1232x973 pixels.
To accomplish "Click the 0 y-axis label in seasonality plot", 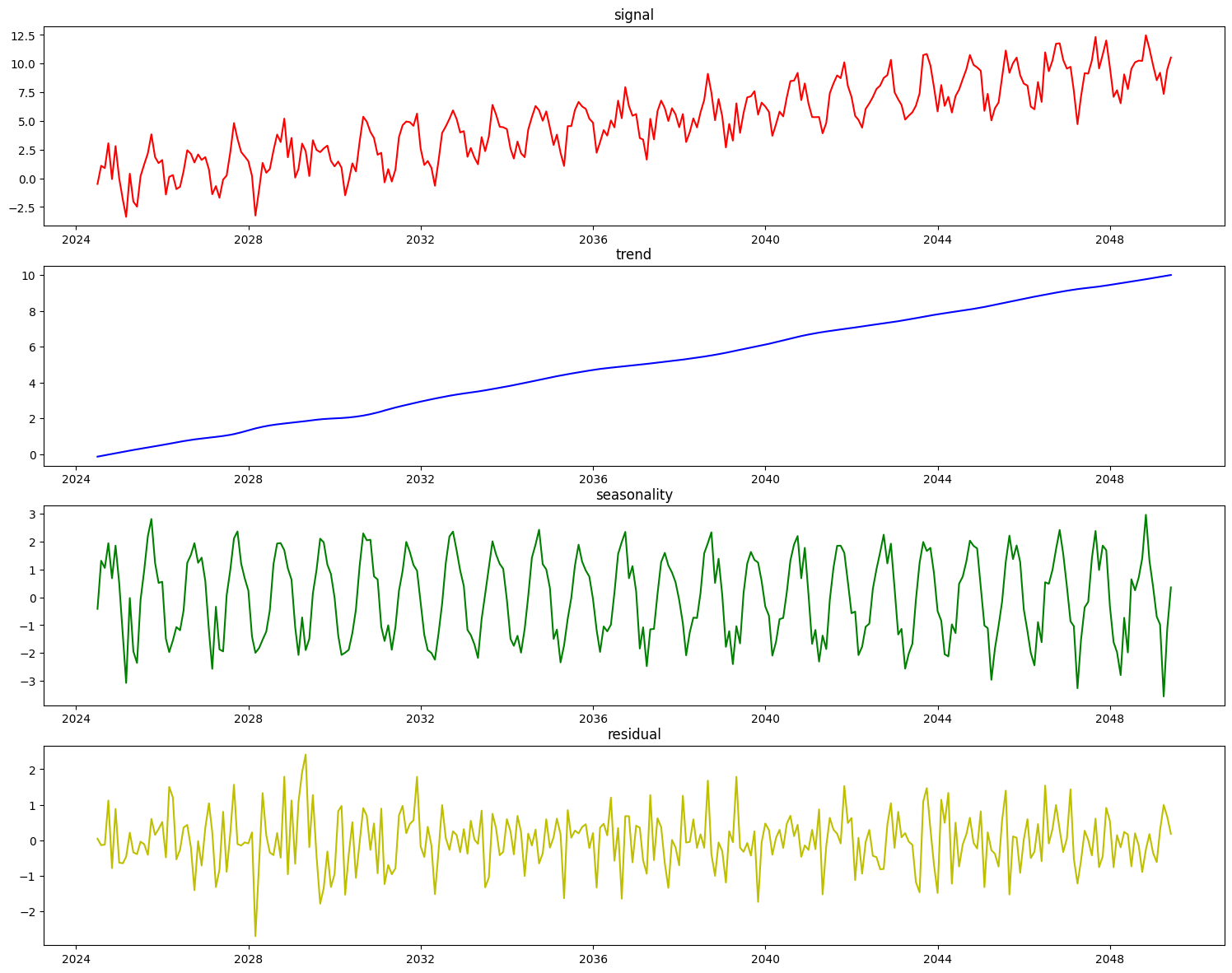I will pyautogui.click(x=30, y=598).
